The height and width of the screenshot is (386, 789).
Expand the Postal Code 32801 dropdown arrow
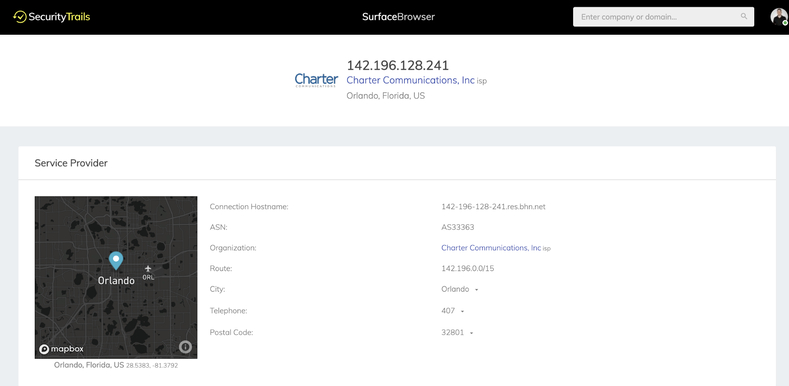471,333
